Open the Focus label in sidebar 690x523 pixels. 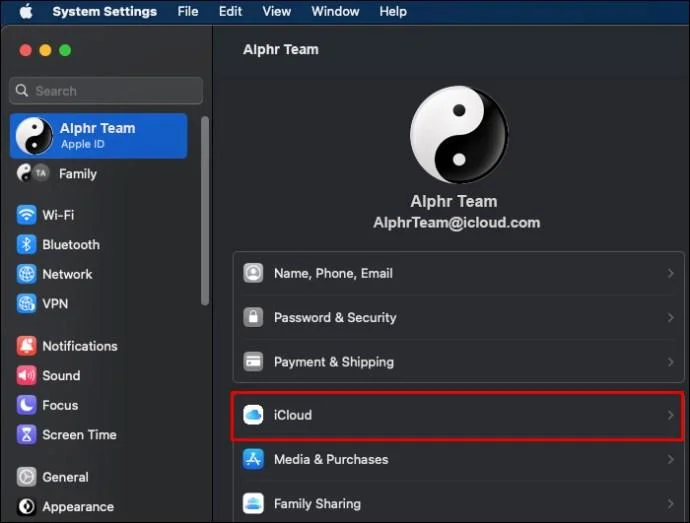coord(60,405)
